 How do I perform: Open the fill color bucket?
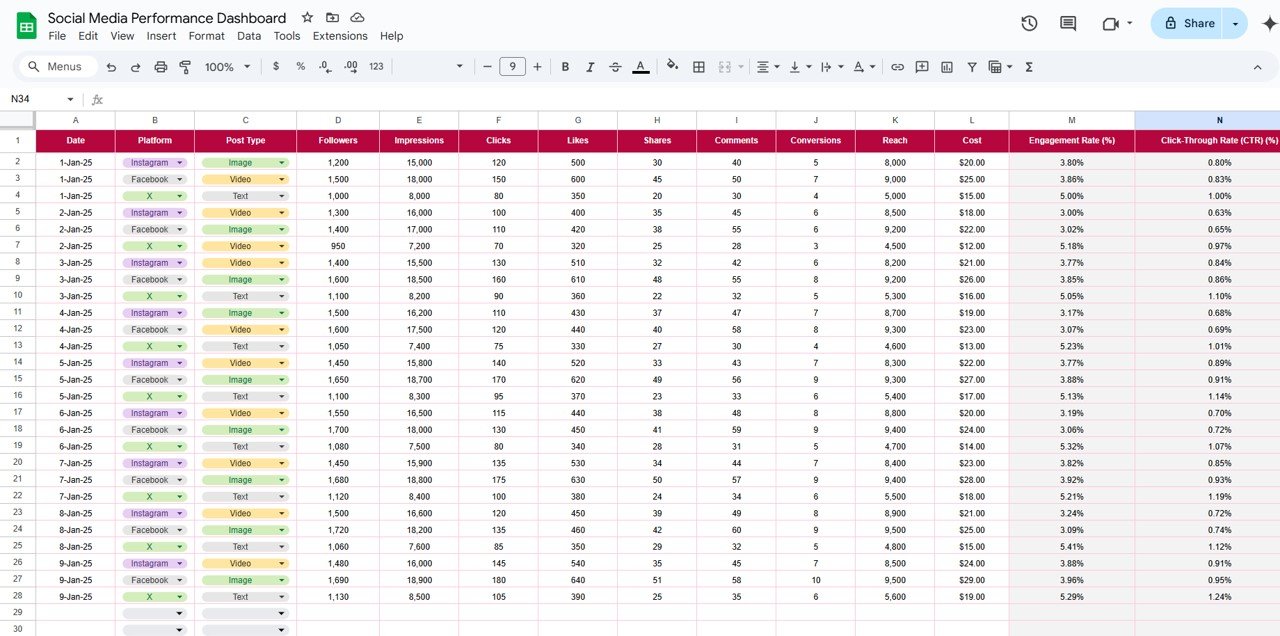pos(672,66)
